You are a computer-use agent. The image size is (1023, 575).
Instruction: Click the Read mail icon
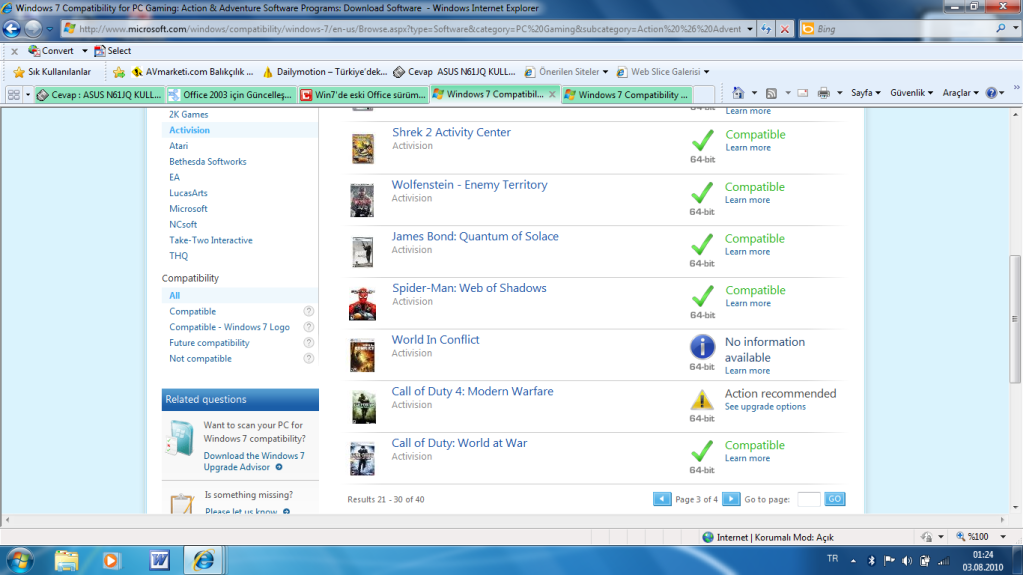(x=802, y=93)
